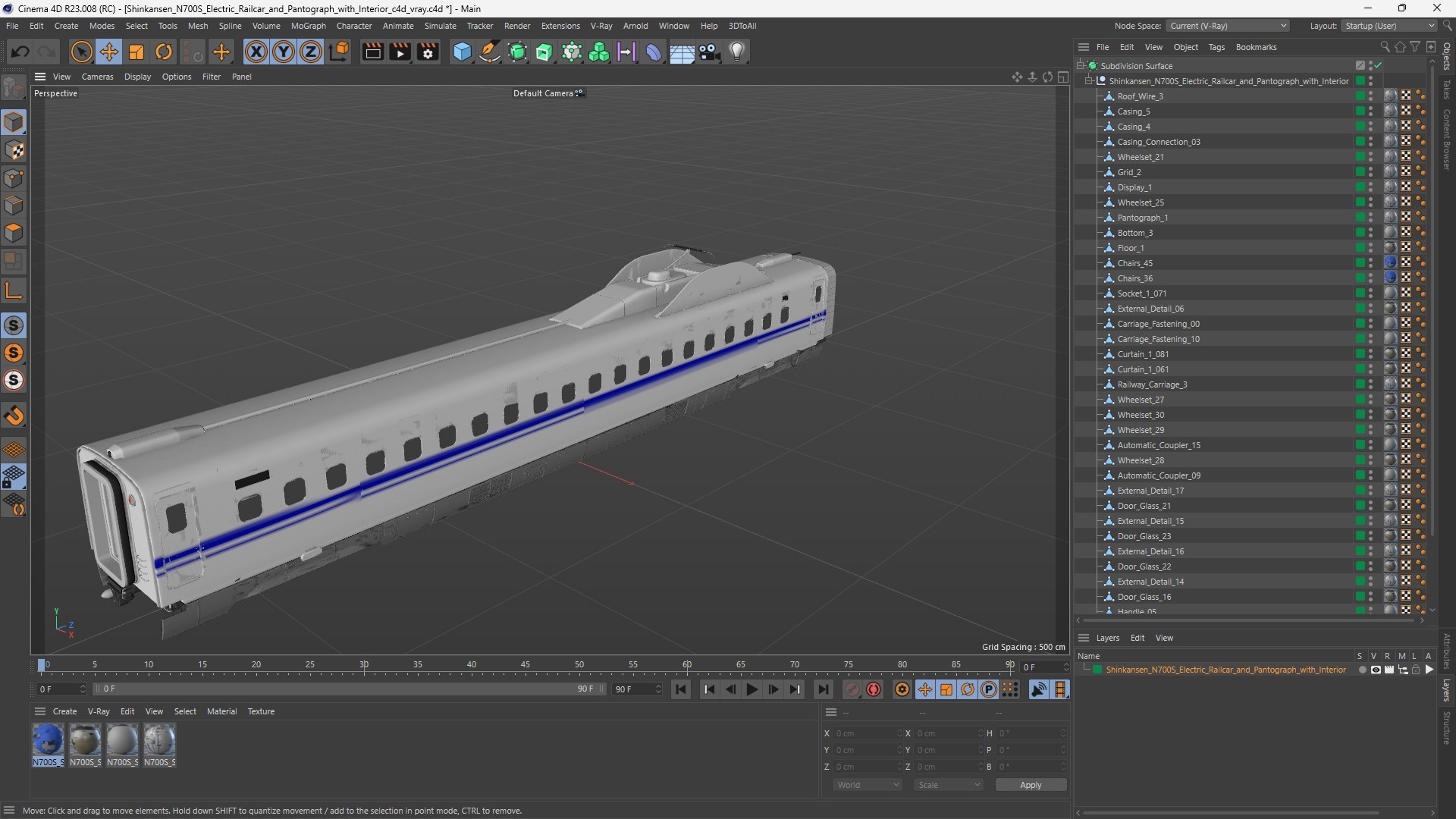Viewport: 1456px width, 819px height.
Task: Add Floor grid object icon
Action: coord(682,52)
